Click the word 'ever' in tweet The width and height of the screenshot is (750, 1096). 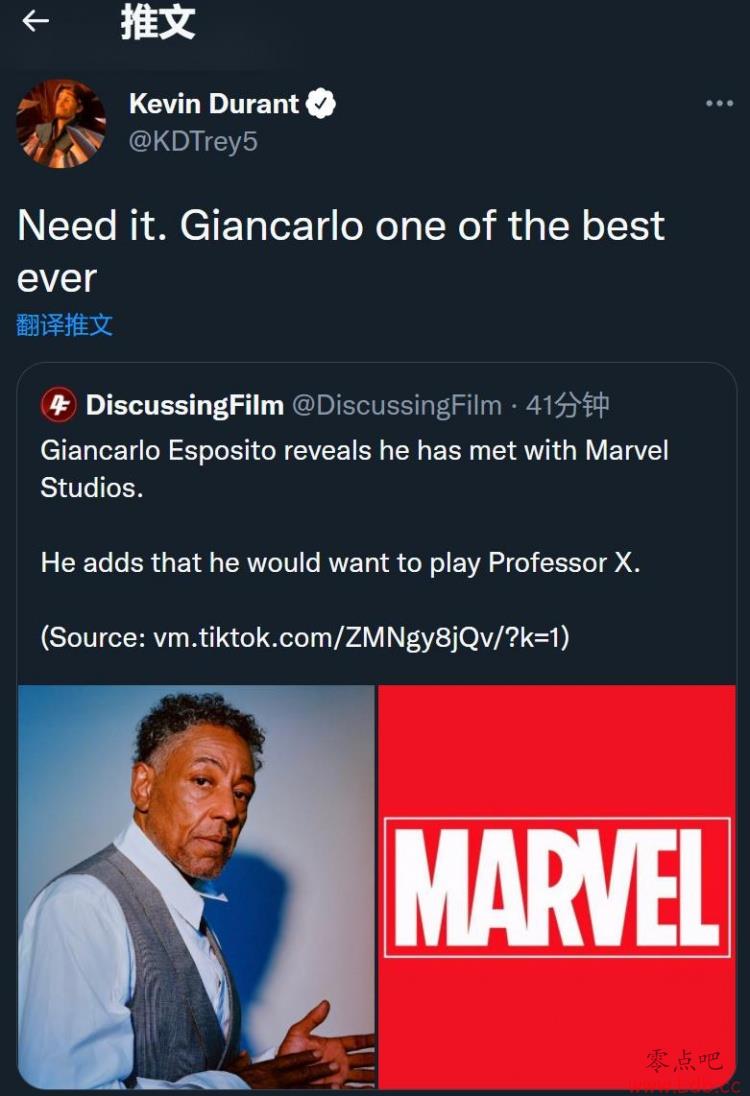[x=57, y=279]
